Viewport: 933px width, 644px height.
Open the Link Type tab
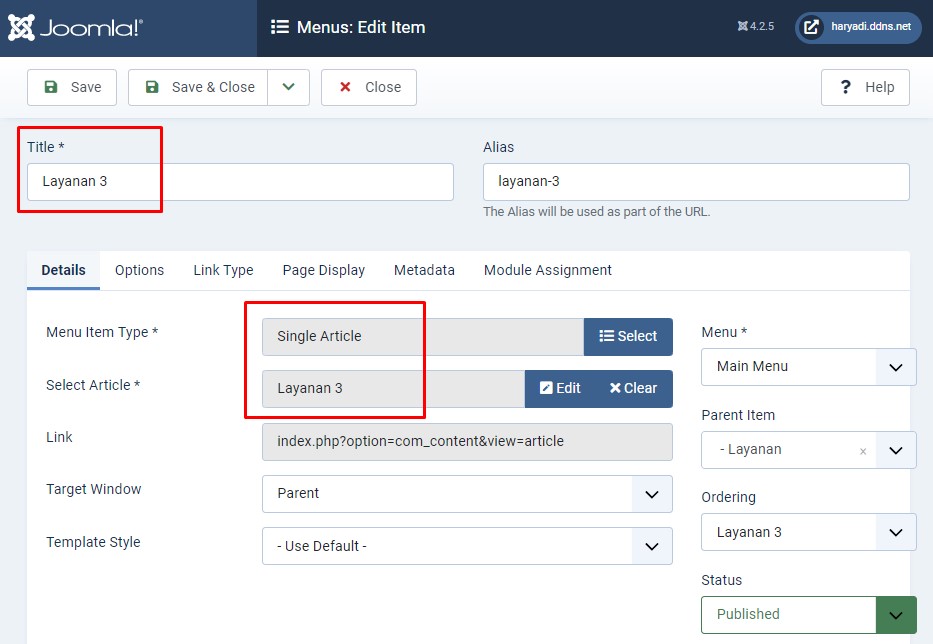click(x=223, y=270)
